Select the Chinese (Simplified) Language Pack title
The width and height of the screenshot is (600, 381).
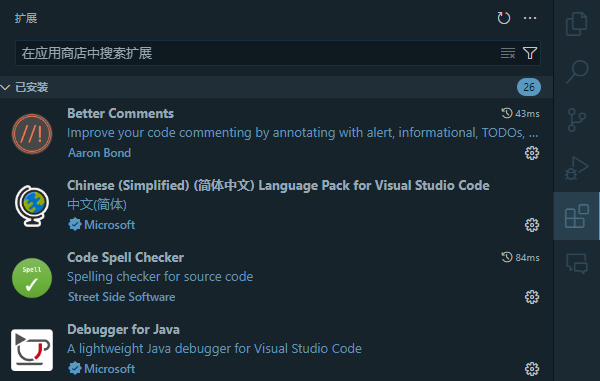[278, 186]
